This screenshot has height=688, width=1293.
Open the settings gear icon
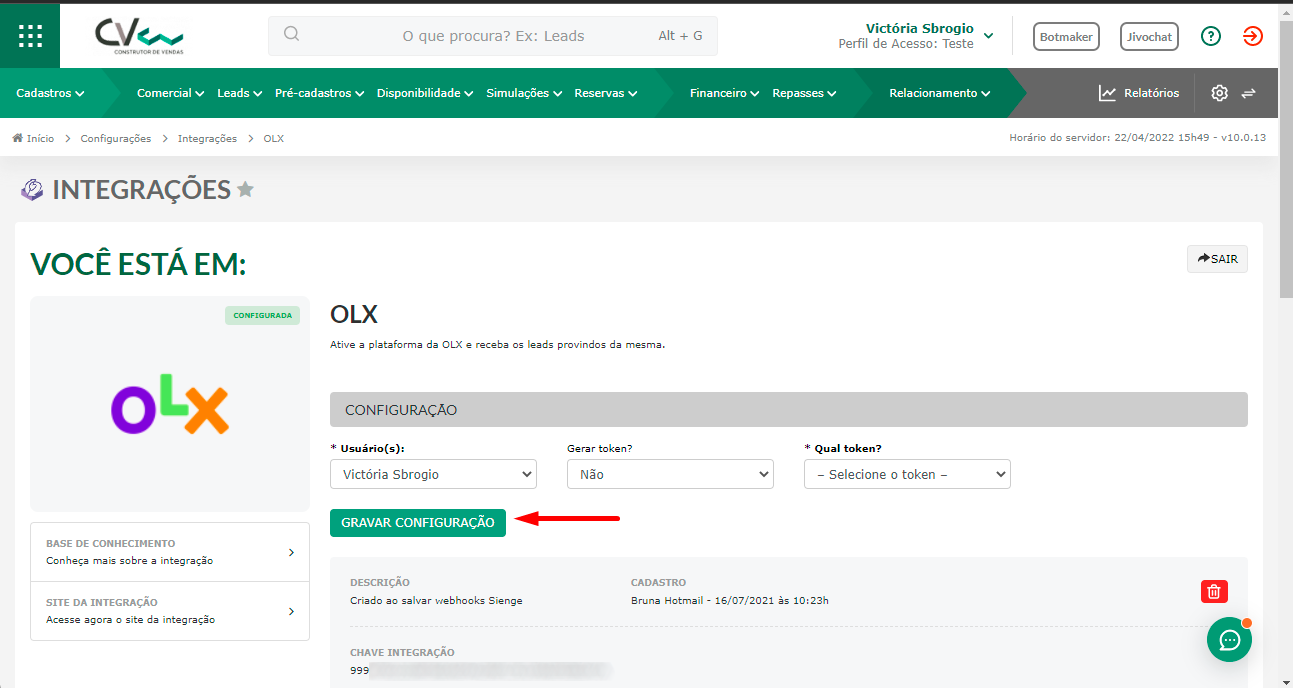1219,93
